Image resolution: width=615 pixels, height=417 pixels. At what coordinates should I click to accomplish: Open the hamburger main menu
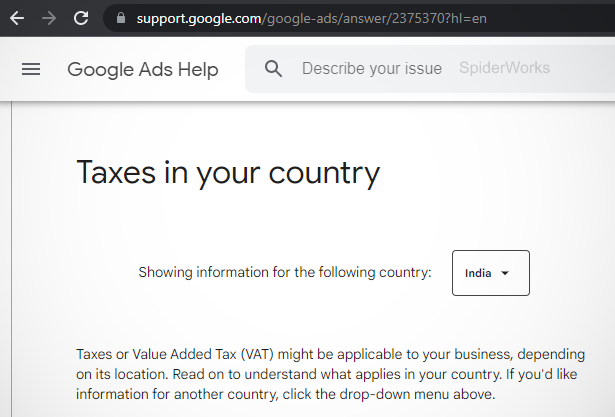(x=31, y=69)
